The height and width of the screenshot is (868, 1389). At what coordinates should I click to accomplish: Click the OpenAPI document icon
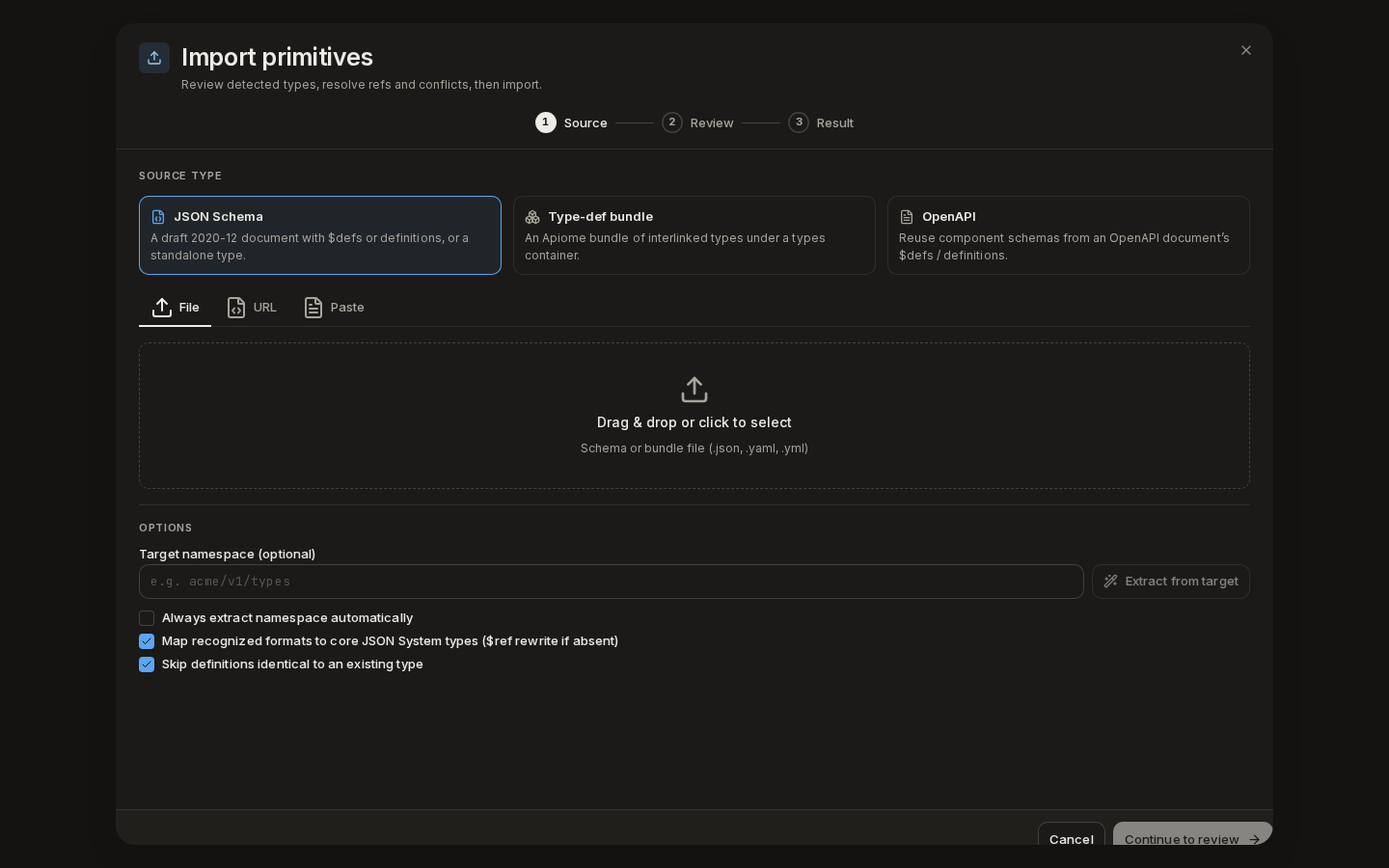tap(907, 217)
